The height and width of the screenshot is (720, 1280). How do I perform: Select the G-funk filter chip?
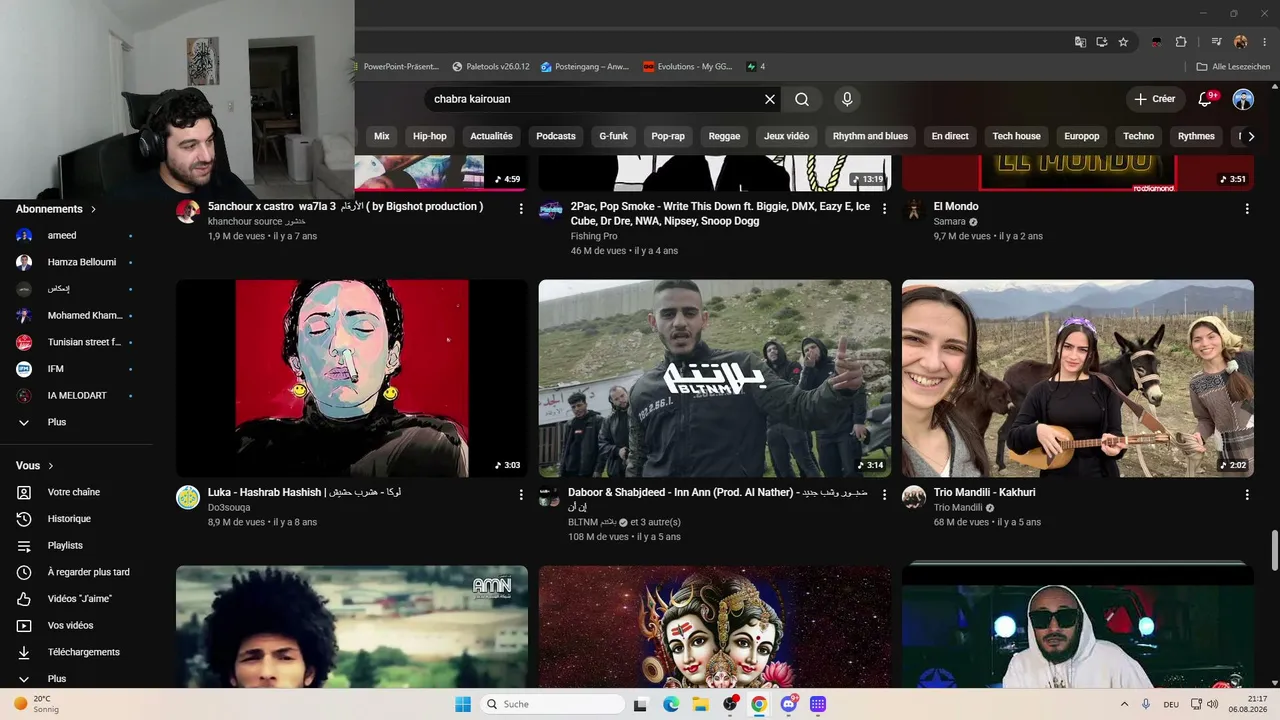[x=614, y=136]
